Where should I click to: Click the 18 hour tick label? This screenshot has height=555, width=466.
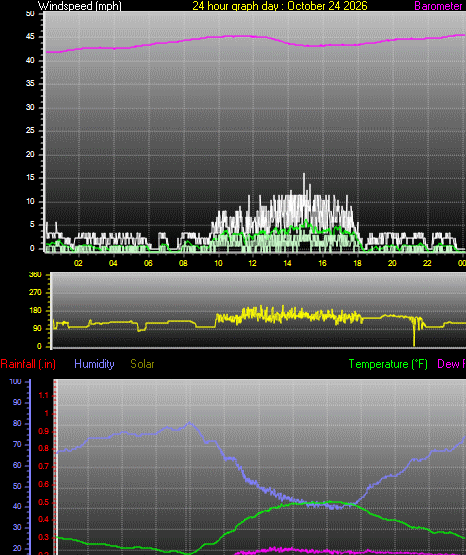(x=357, y=263)
